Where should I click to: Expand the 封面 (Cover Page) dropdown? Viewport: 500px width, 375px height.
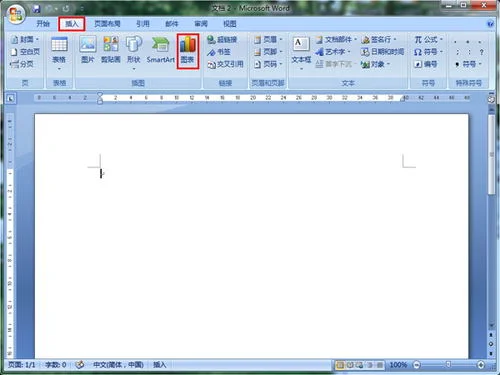[25, 39]
